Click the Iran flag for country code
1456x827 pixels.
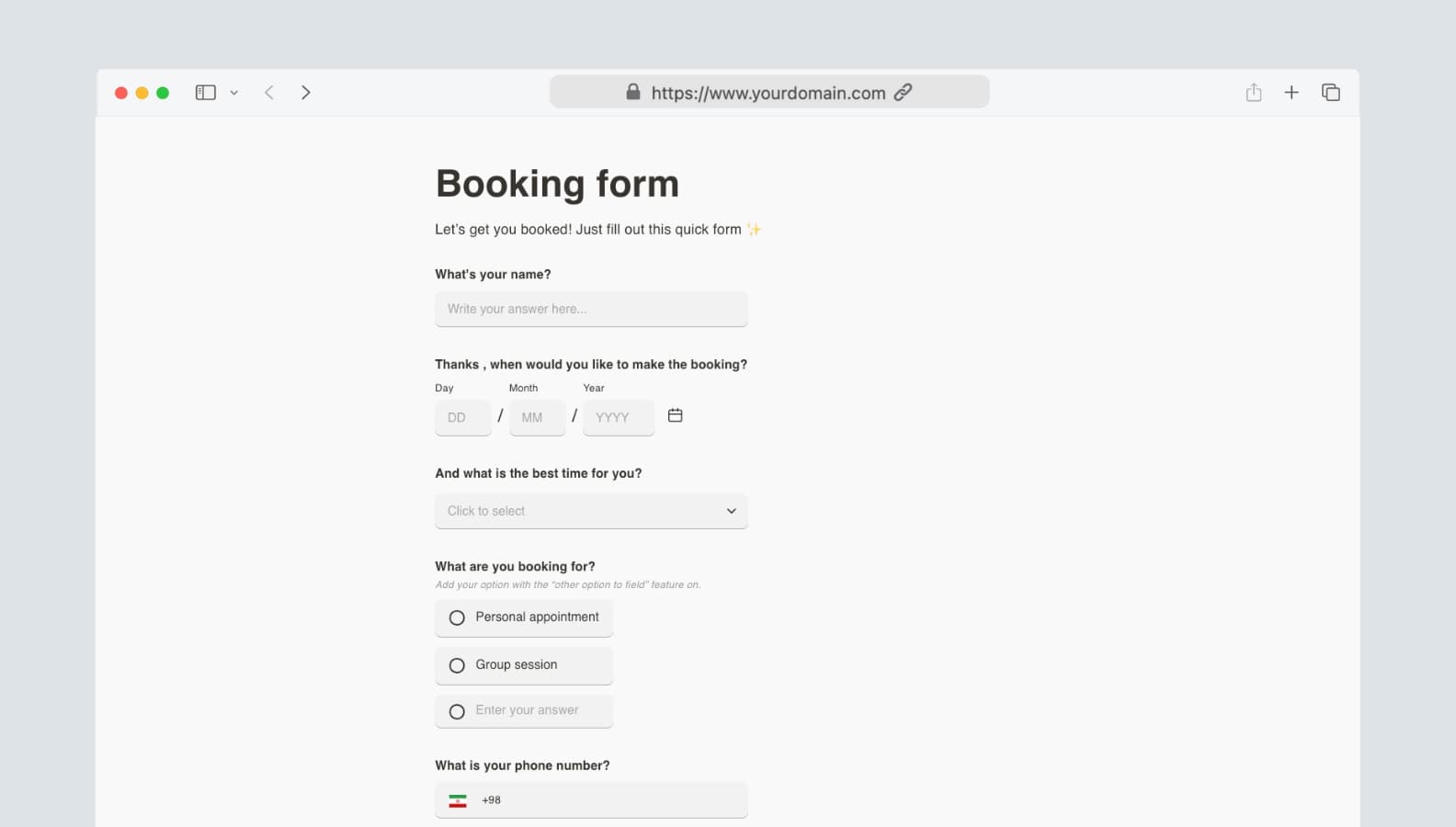tap(459, 799)
